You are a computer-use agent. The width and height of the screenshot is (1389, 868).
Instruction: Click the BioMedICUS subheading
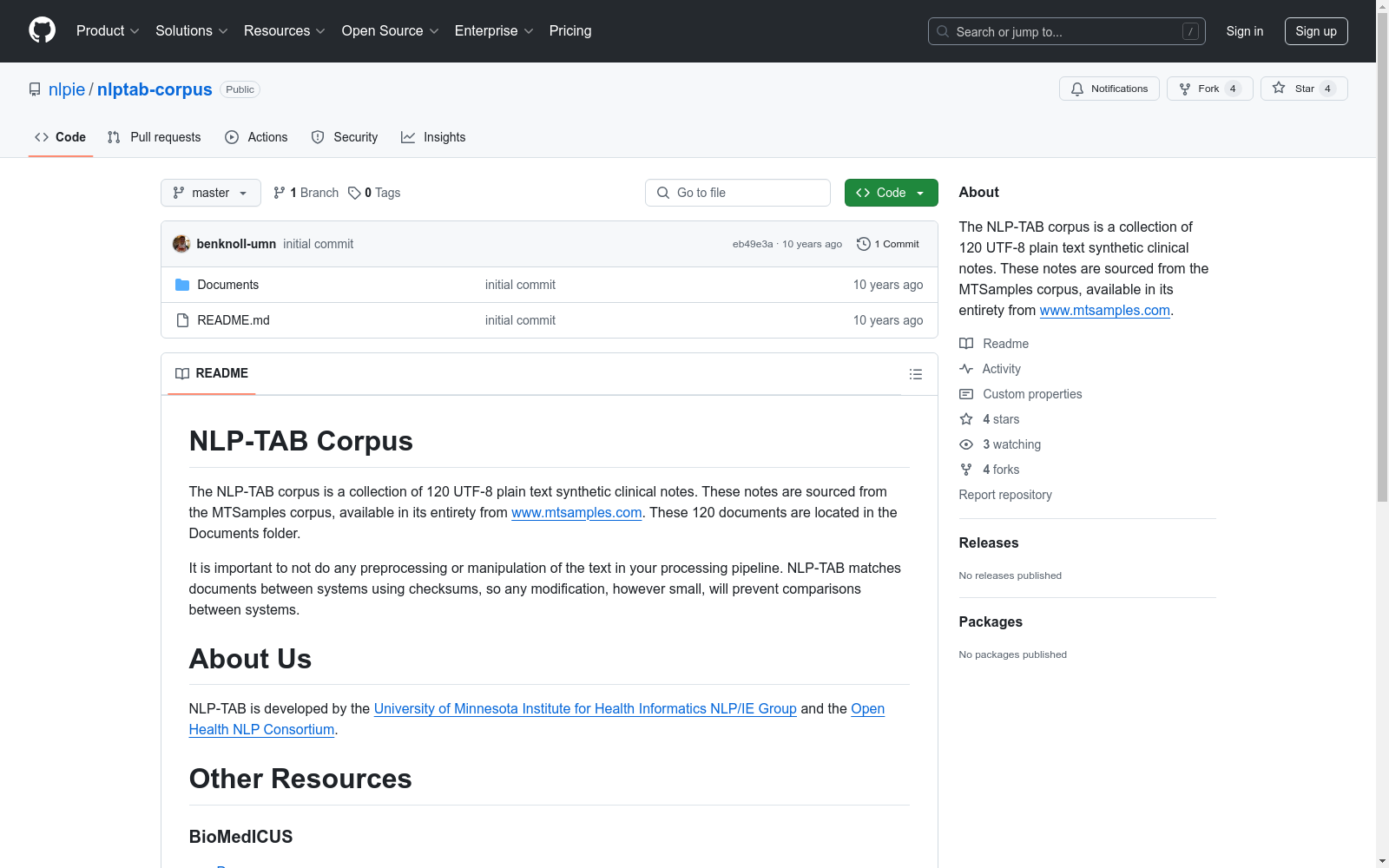pyautogui.click(x=241, y=837)
